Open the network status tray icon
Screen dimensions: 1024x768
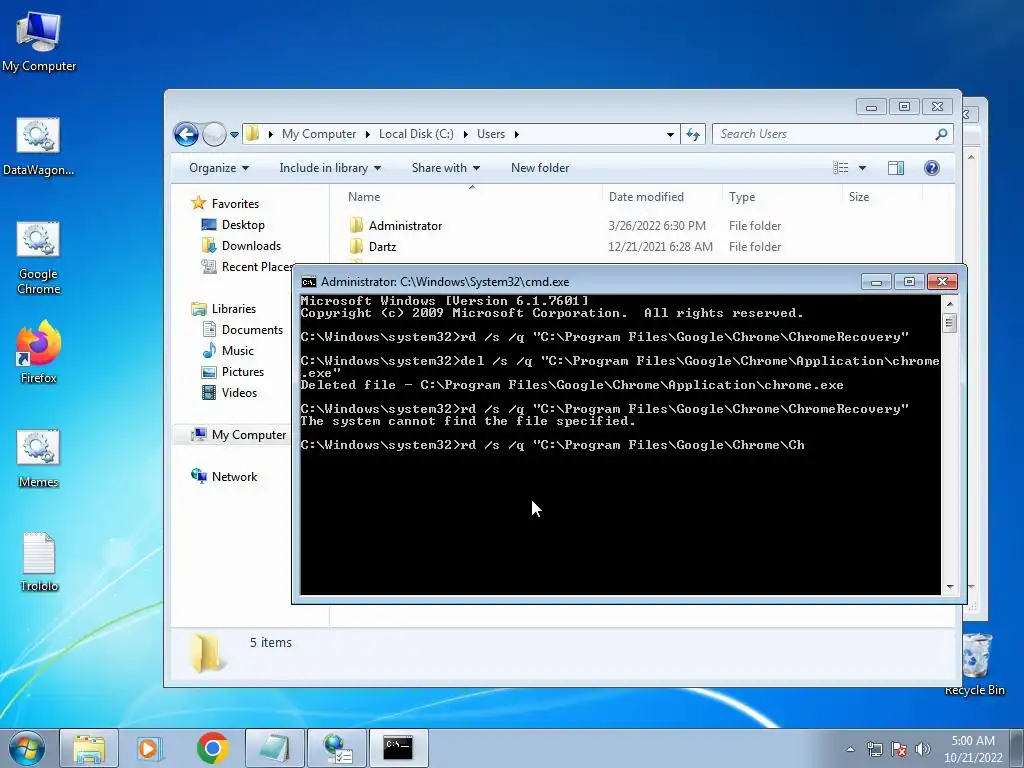(x=874, y=749)
